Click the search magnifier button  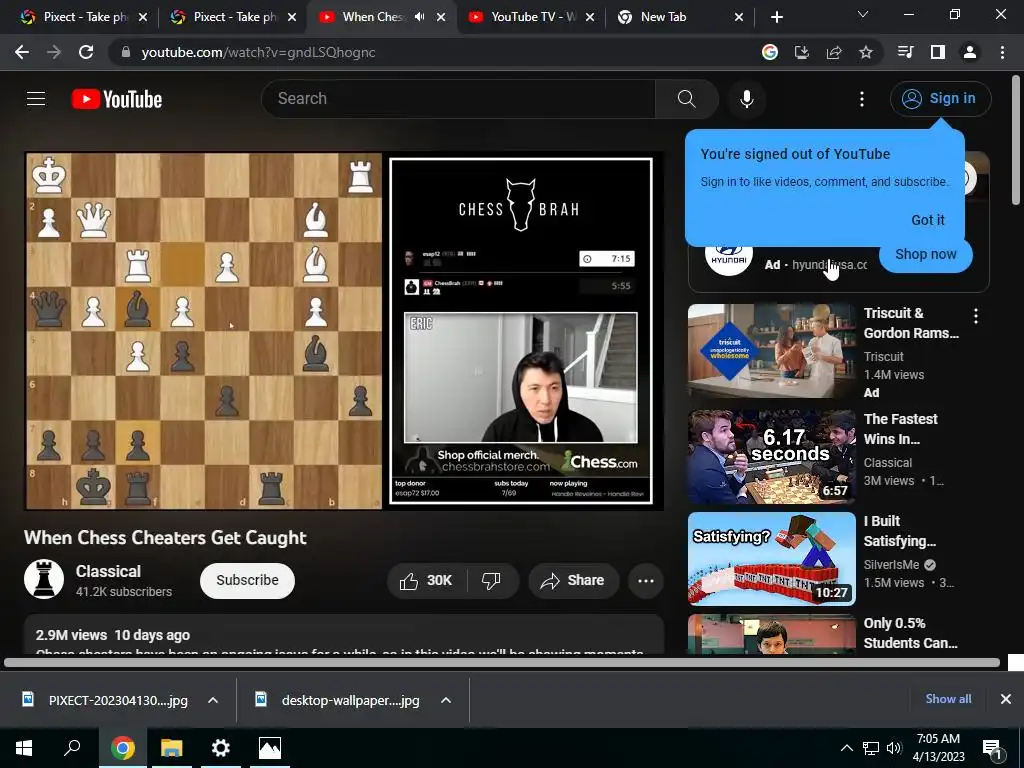[x=686, y=99]
